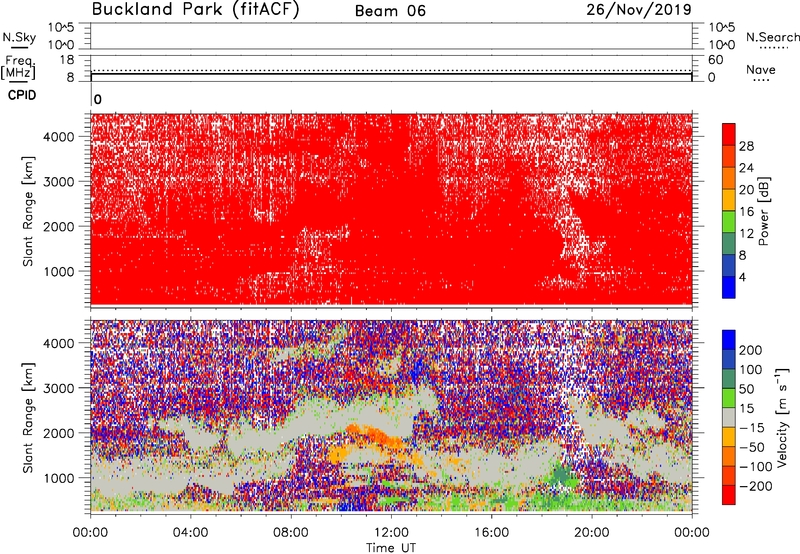
Task: Click the "N.Search" legend label
Action: click(772, 37)
